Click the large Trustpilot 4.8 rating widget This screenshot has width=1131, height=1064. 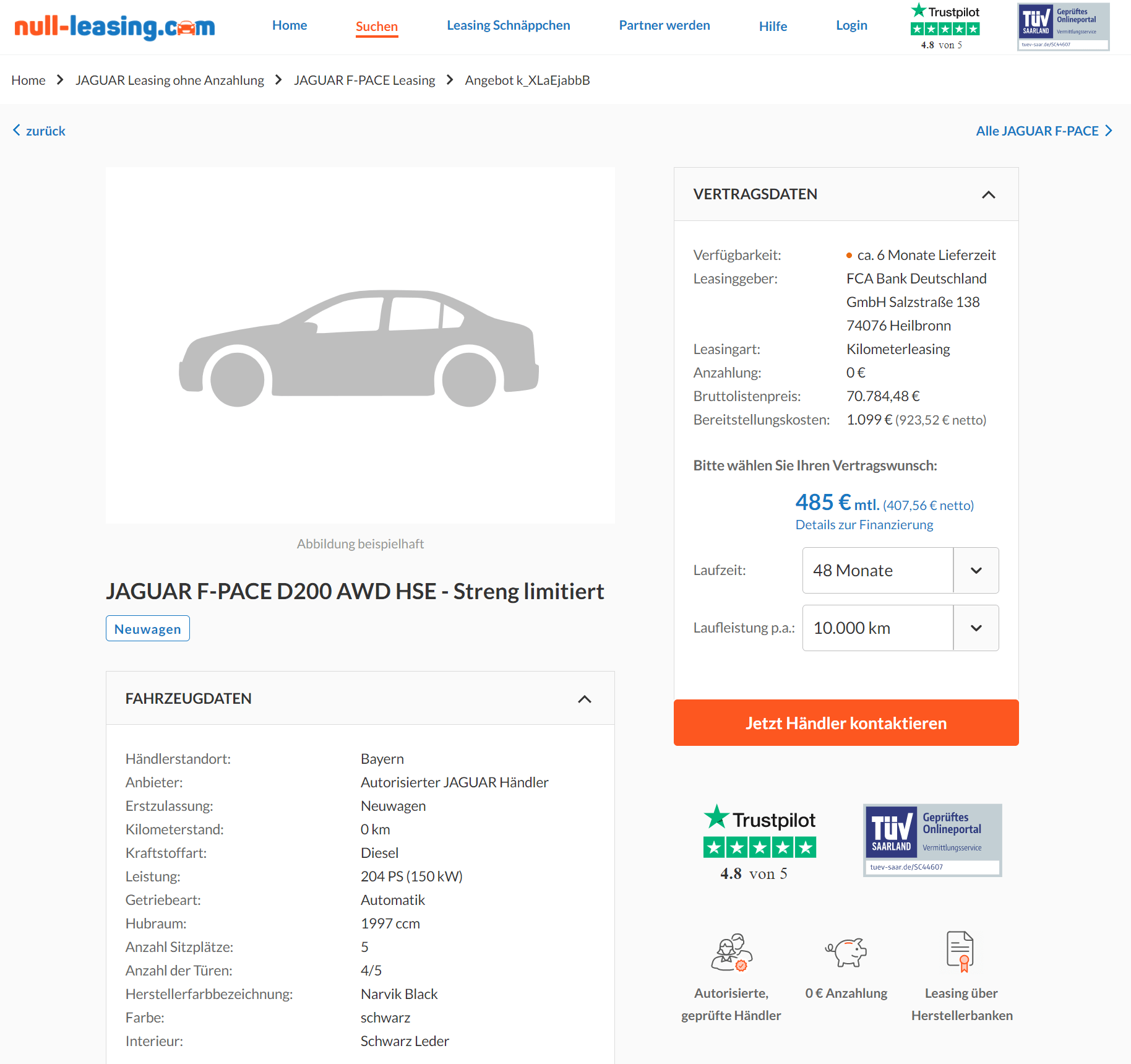759,843
